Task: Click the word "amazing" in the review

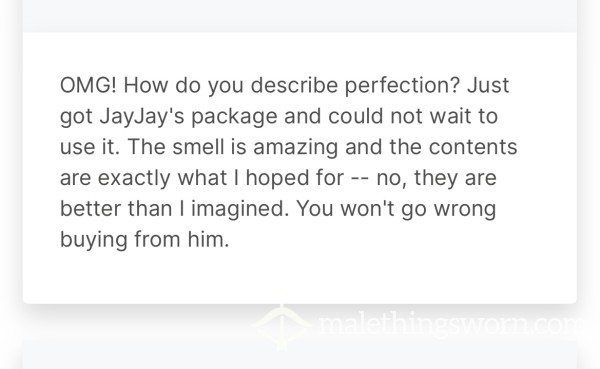Action: 296,148
